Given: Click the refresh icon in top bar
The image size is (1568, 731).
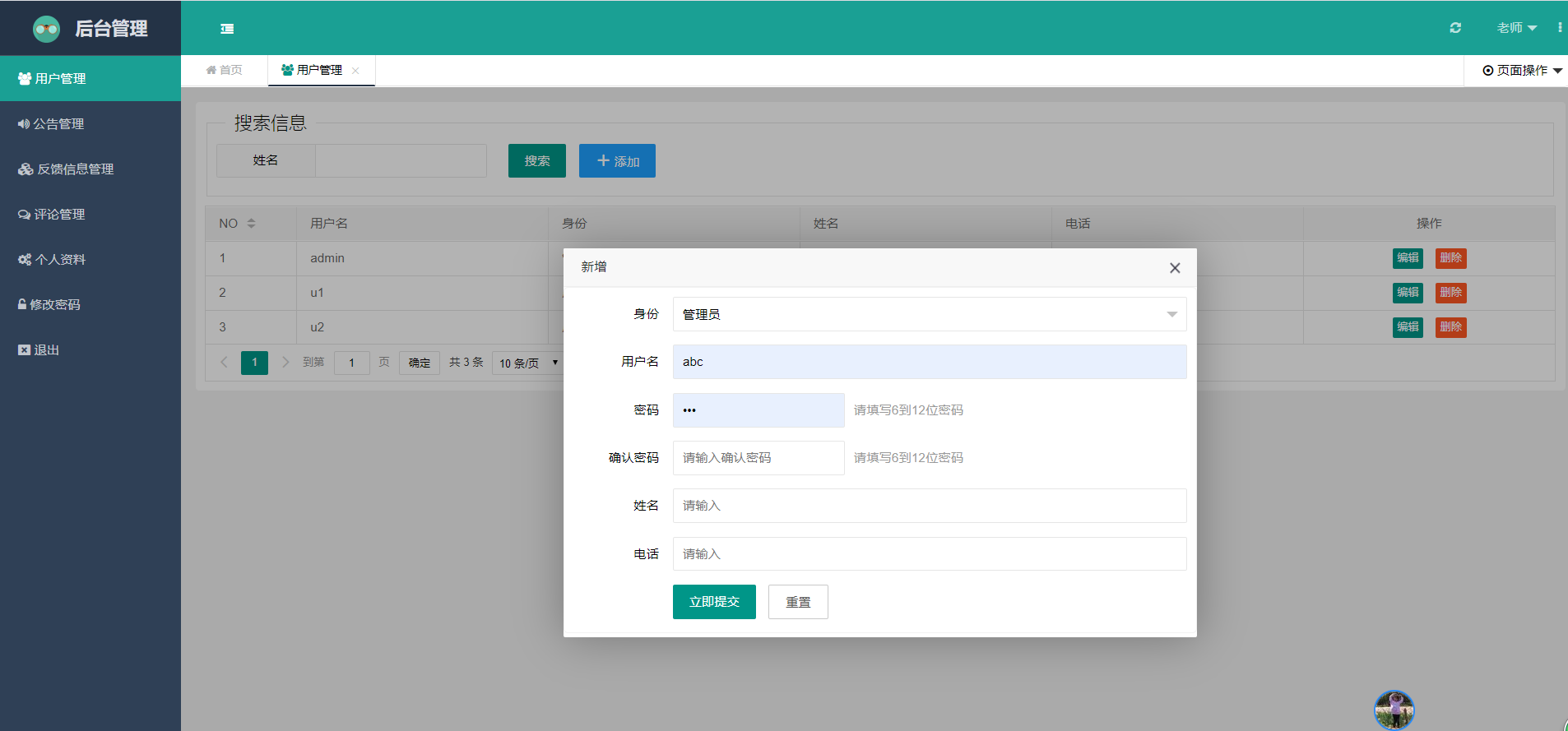Looking at the screenshot, I should pyautogui.click(x=1455, y=28).
